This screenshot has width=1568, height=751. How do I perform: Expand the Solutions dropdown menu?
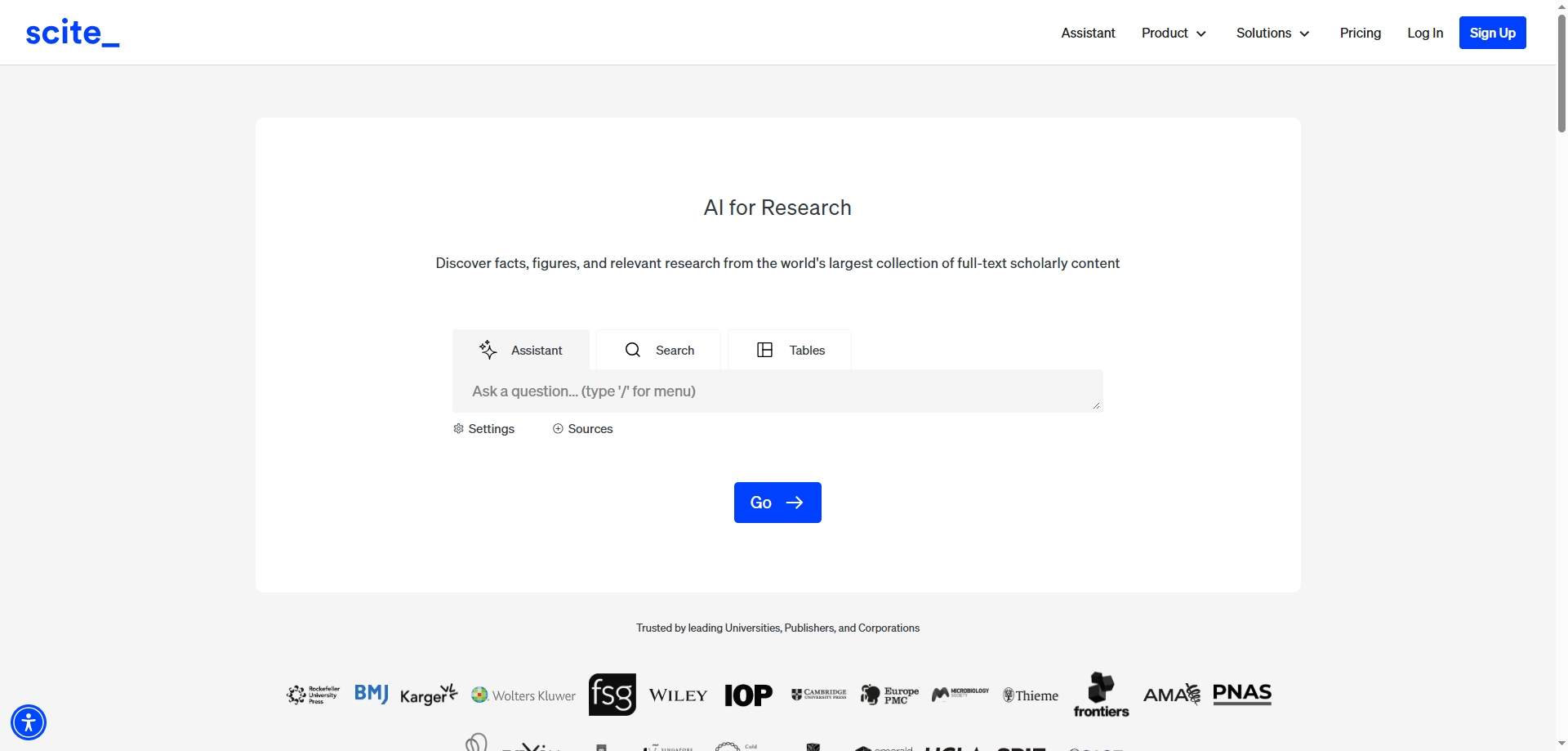(1272, 33)
